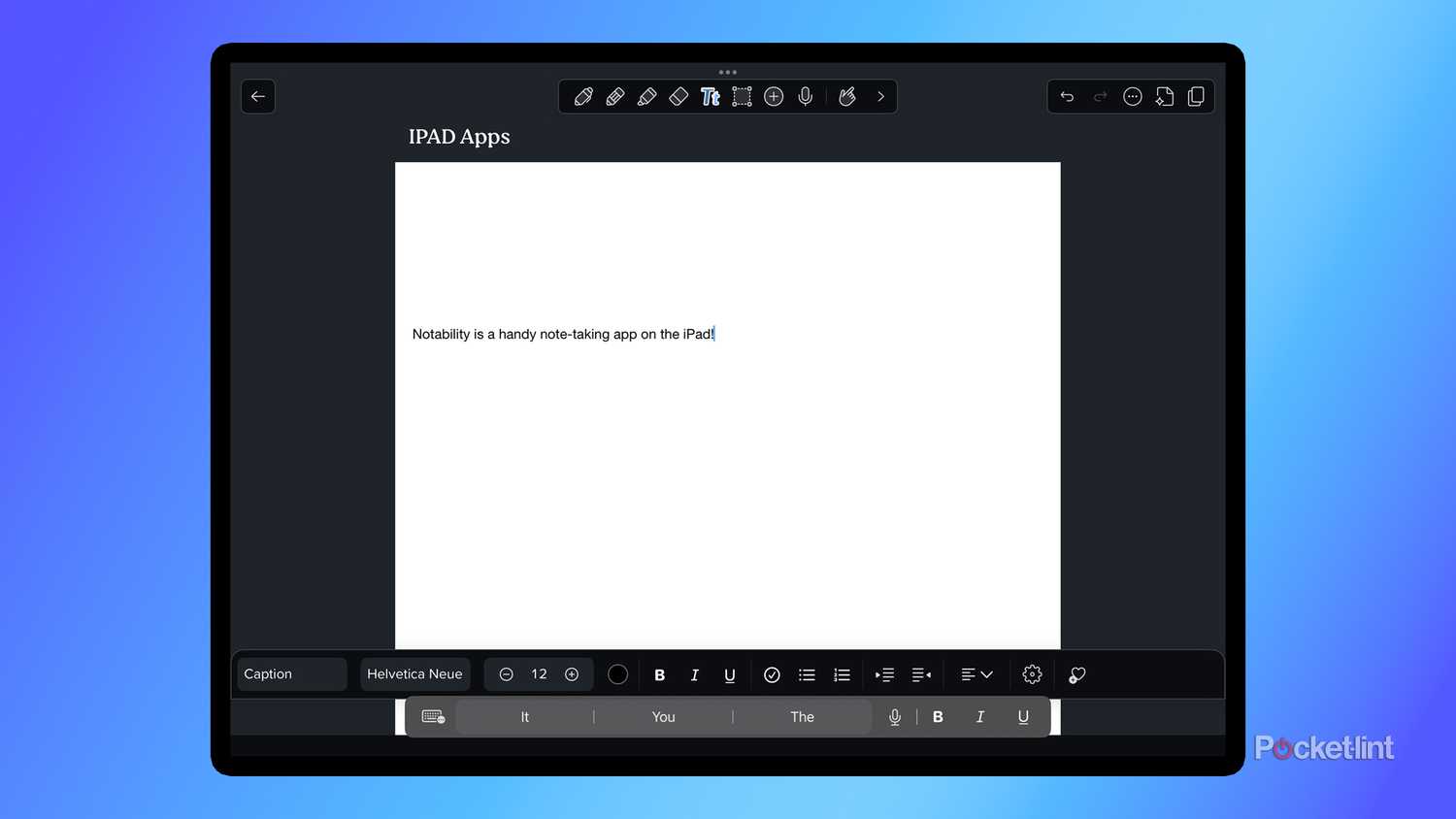Undo the last action
The width and height of the screenshot is (1456, 819).
(1067, 97)
